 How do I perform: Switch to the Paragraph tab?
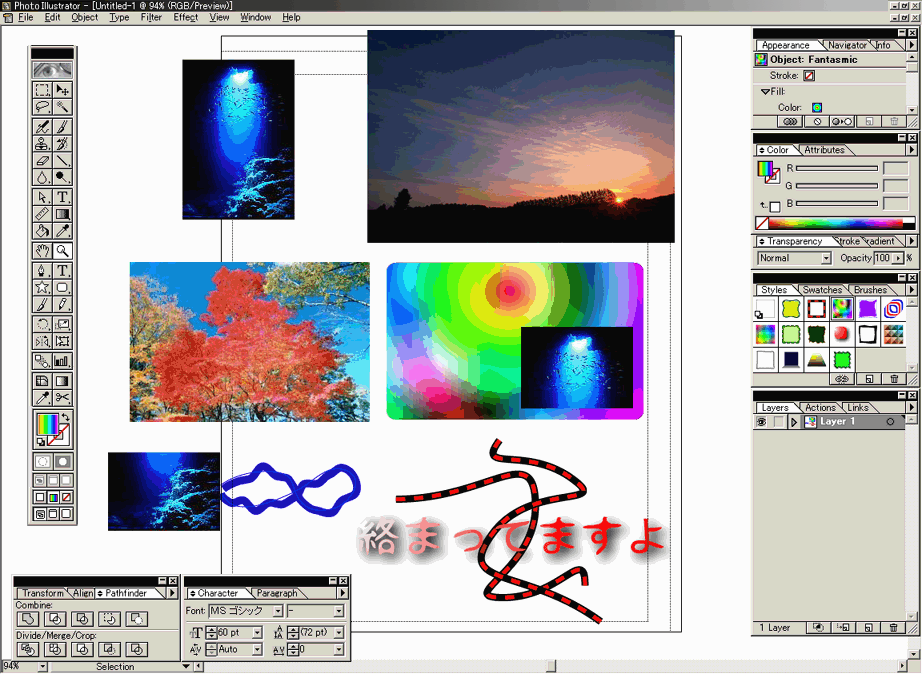click(277, 593)
